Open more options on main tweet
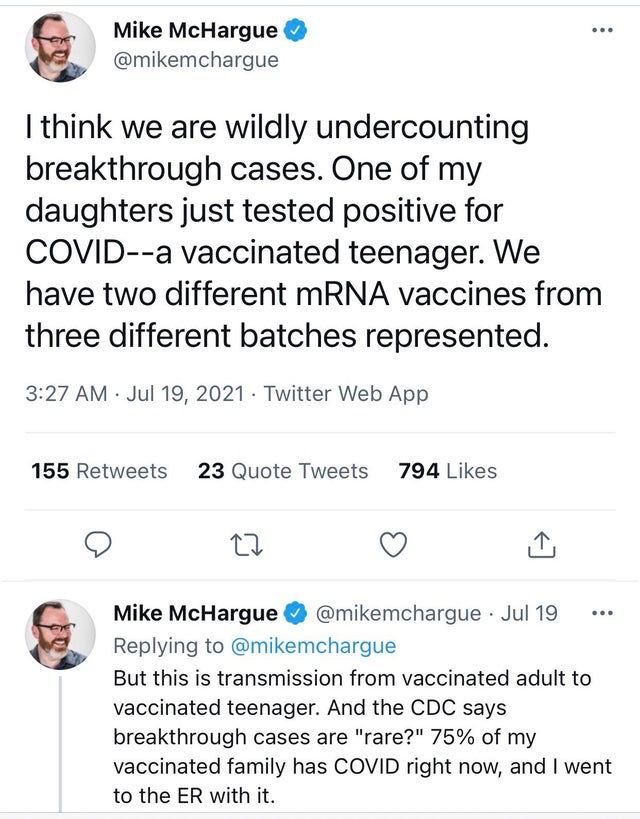640x819 pixels. point(600,31)
